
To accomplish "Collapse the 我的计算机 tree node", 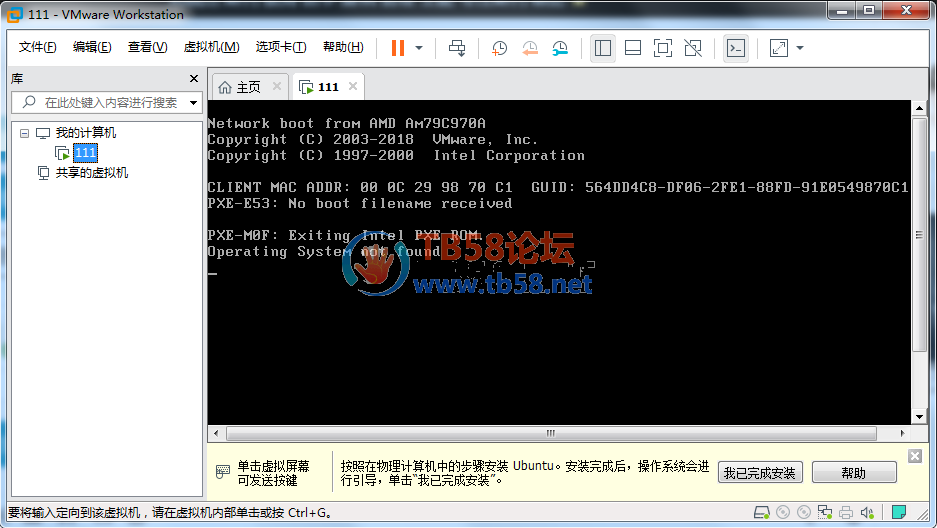I will (25, 133).
